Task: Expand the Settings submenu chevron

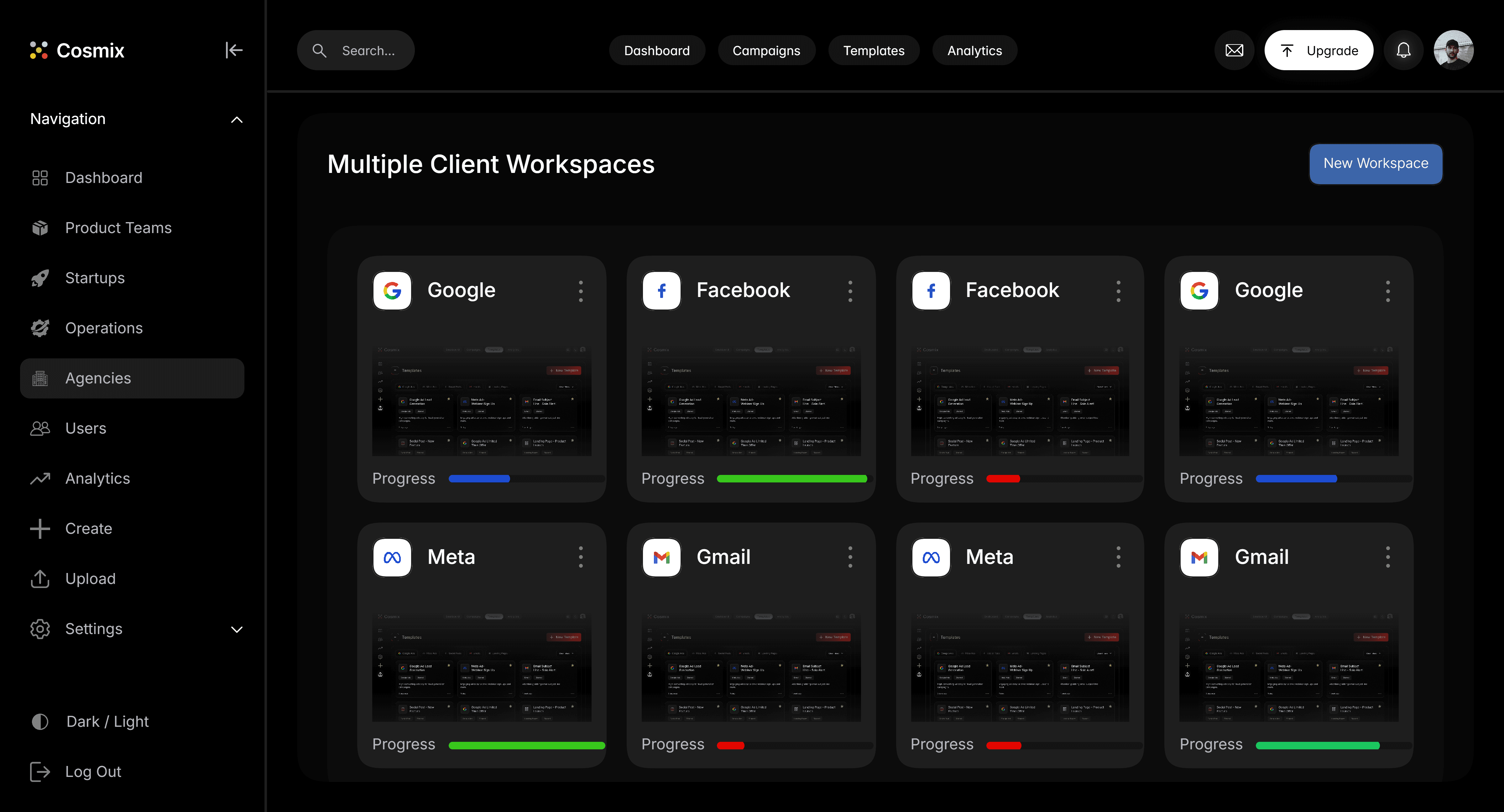Action: [237, 629]
